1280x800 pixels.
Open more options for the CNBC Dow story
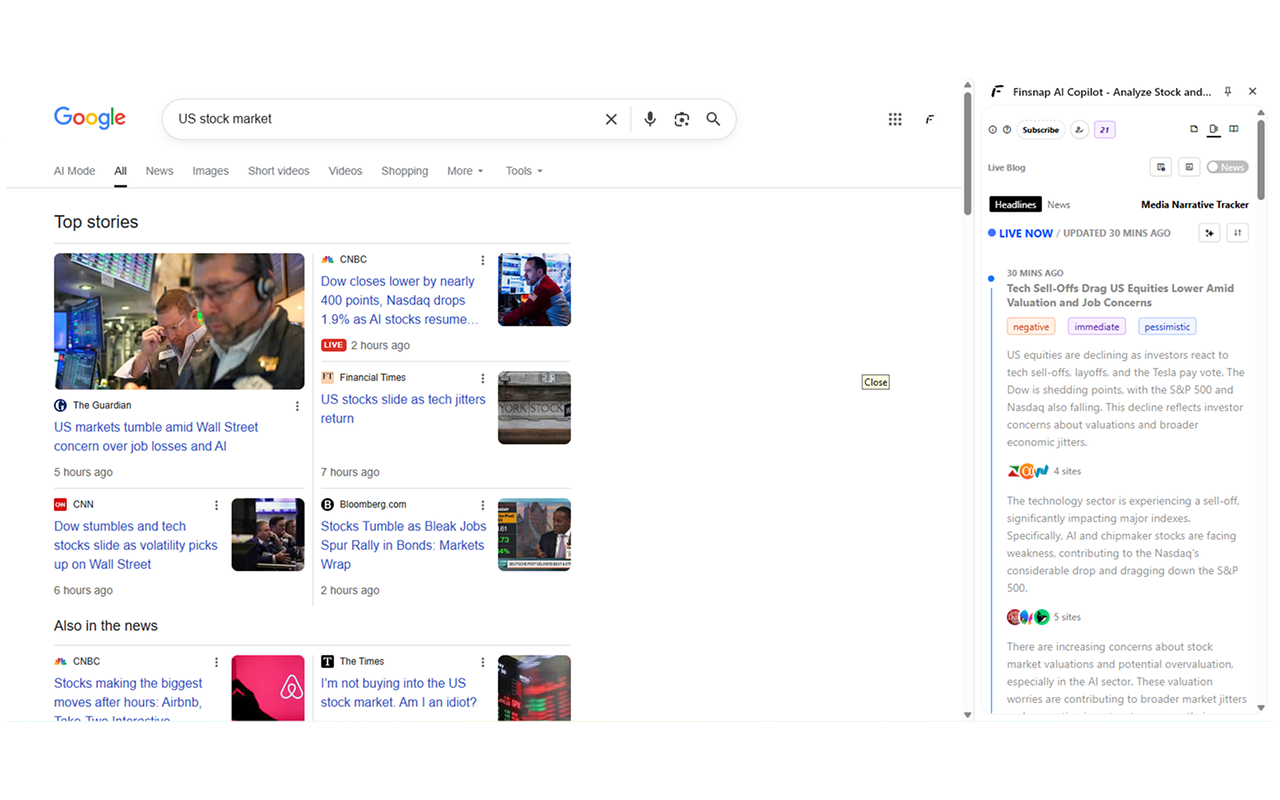point(483,260)
